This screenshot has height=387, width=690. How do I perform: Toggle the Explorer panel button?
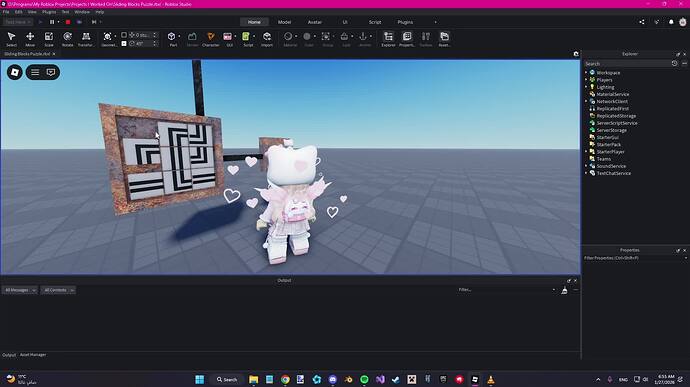click(x=388, y=39)
